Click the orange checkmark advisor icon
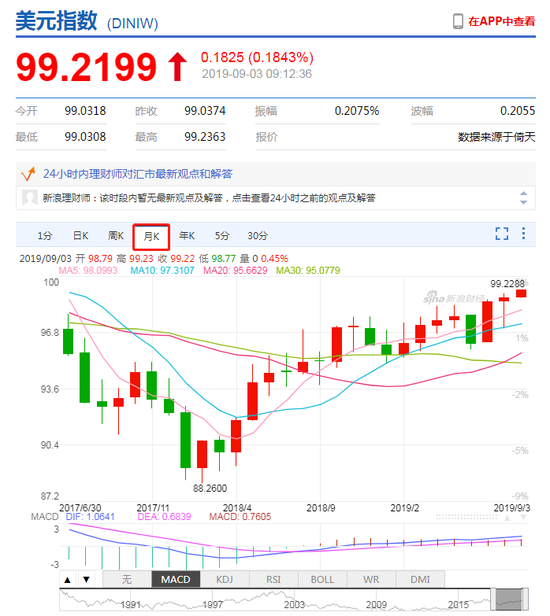 click(28, 174)
